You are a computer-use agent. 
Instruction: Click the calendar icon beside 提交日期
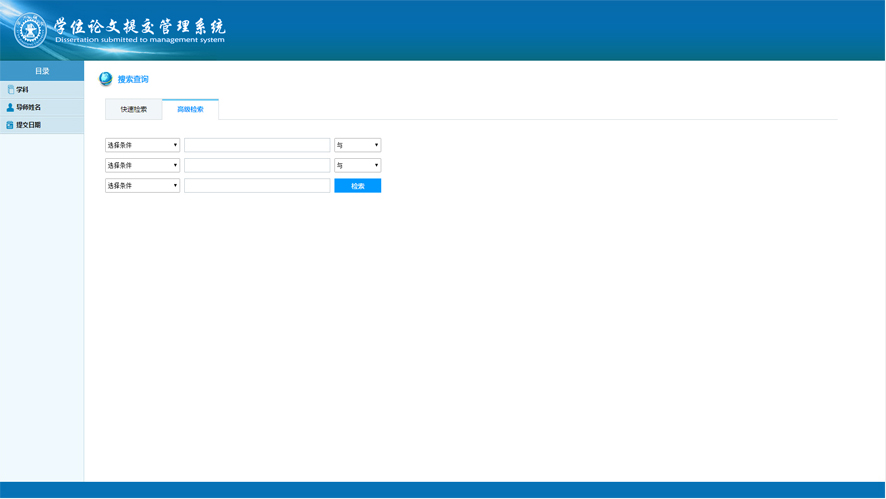point(10,126)
